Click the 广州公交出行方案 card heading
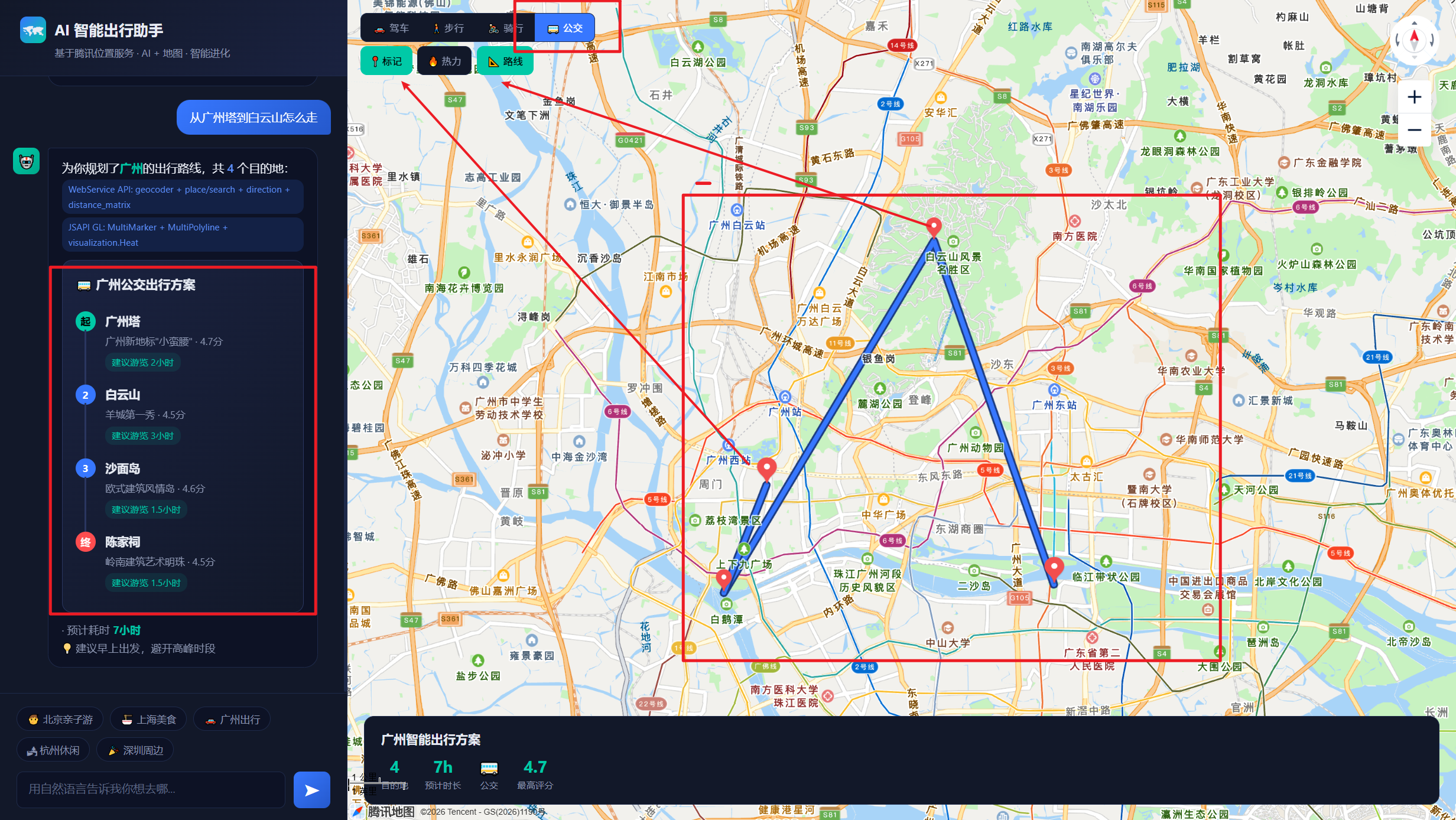 pyautogui.click(x=145, y=285)
